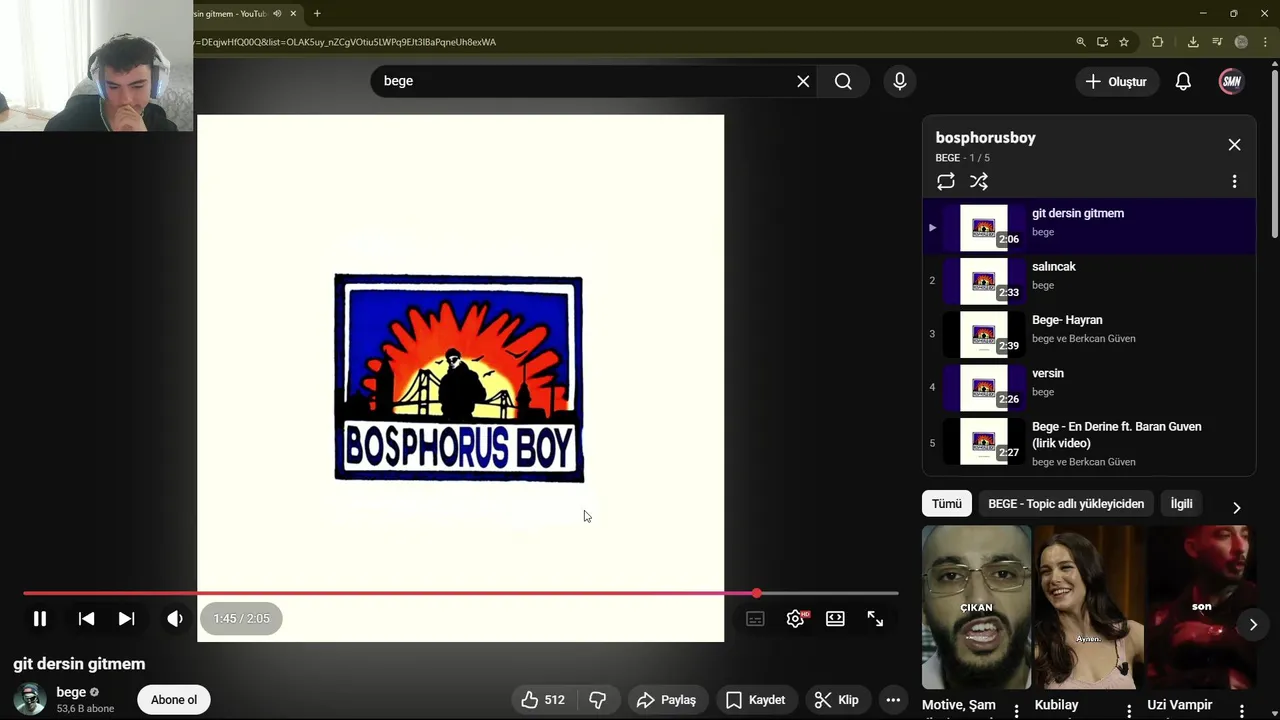This screenshot has width=1280, height=720.
Task: Click the Paylaş share button
Action: (667, 700)
